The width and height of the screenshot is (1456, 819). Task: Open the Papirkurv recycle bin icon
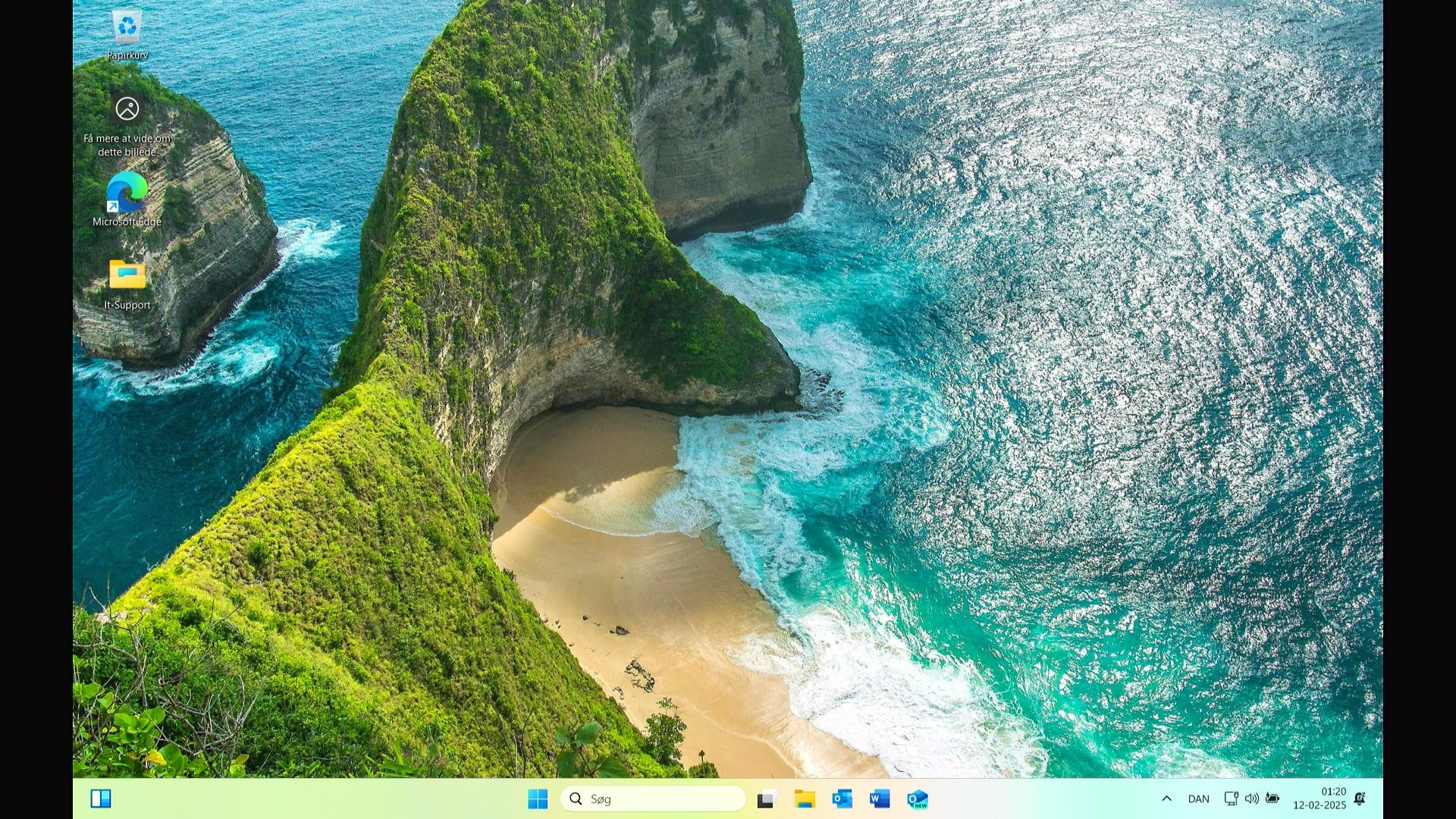pos(127,34)
